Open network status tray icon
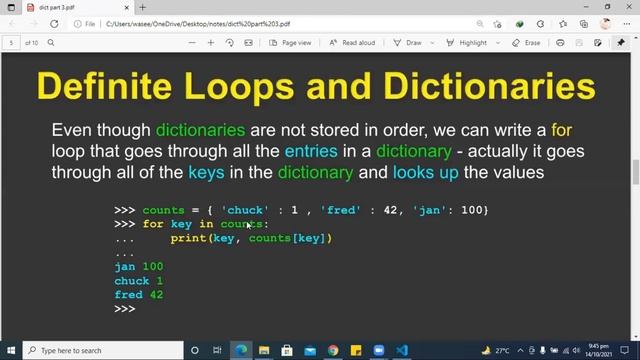 (566, 350)
